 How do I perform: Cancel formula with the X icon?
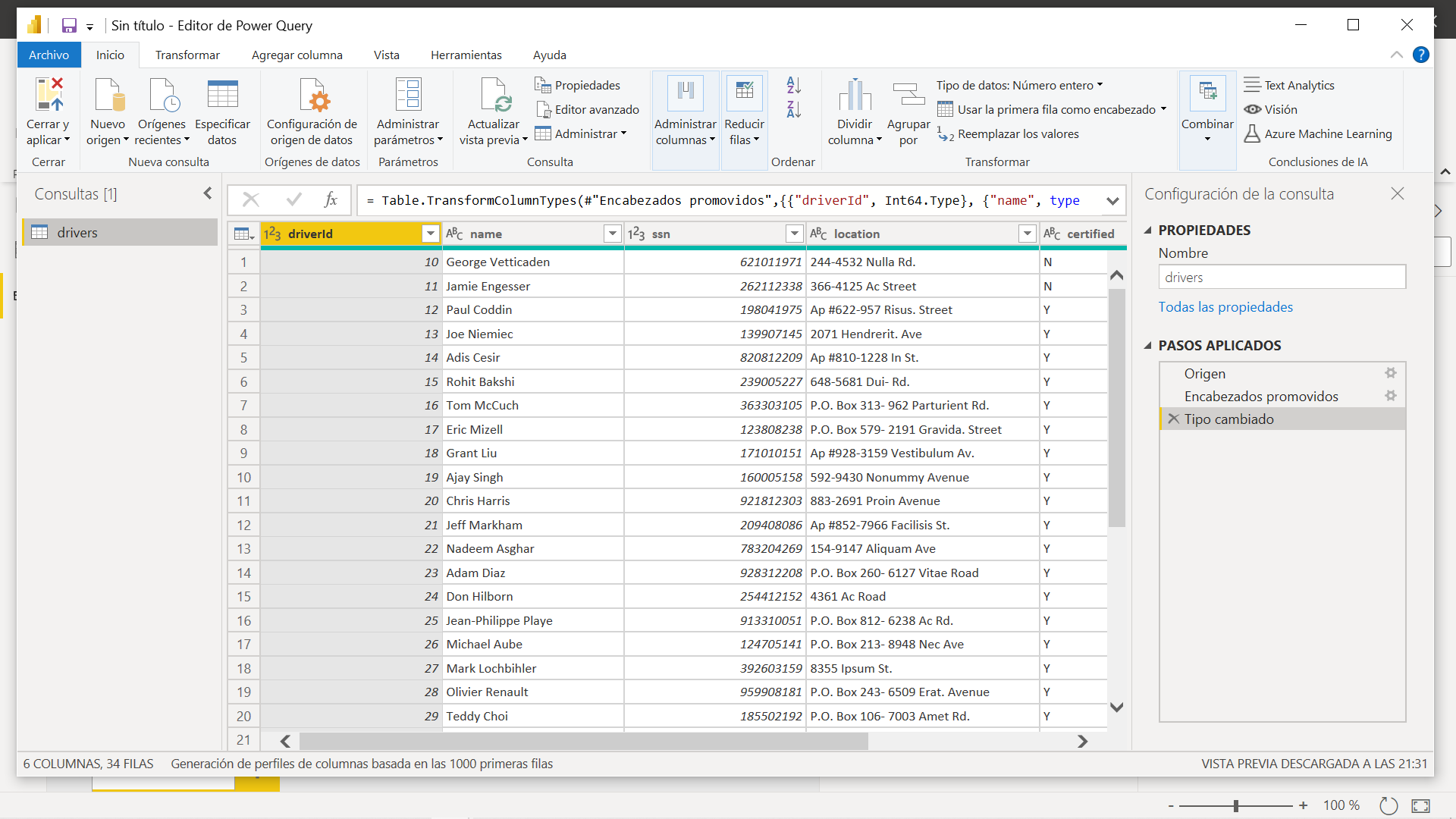[x=251, y=199]
